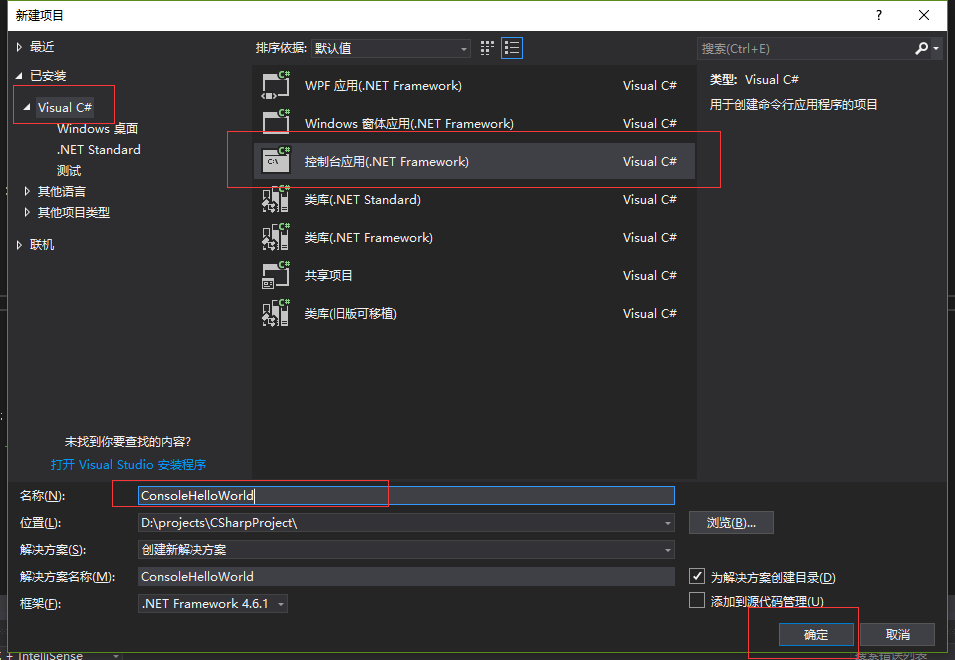Open Visual Studio installer link
This screenshot has width=955, height=660.
[x=128, y=465]
